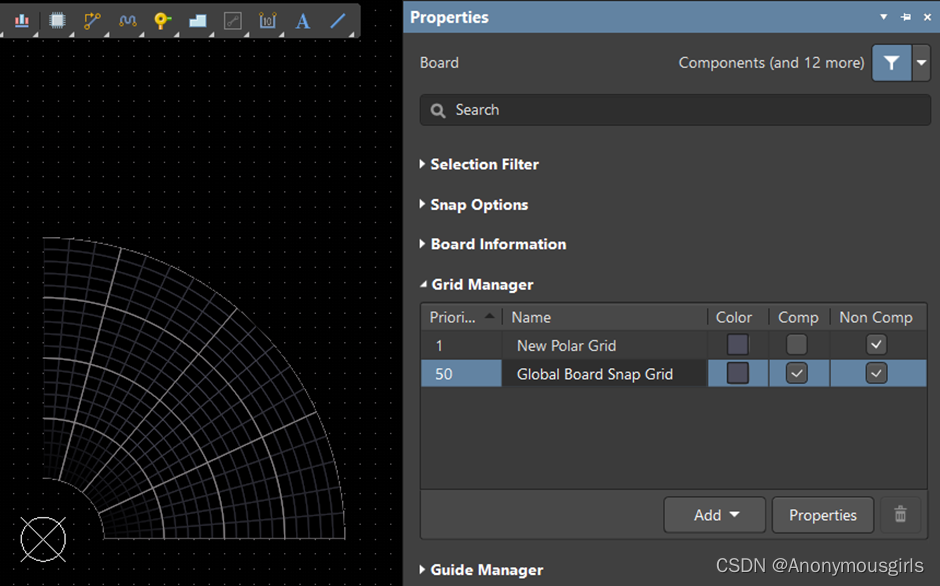Screen dimensions: 940x586
Task: Uncheck Comp for Global Board Snap Grid
Action: [797, 374]
